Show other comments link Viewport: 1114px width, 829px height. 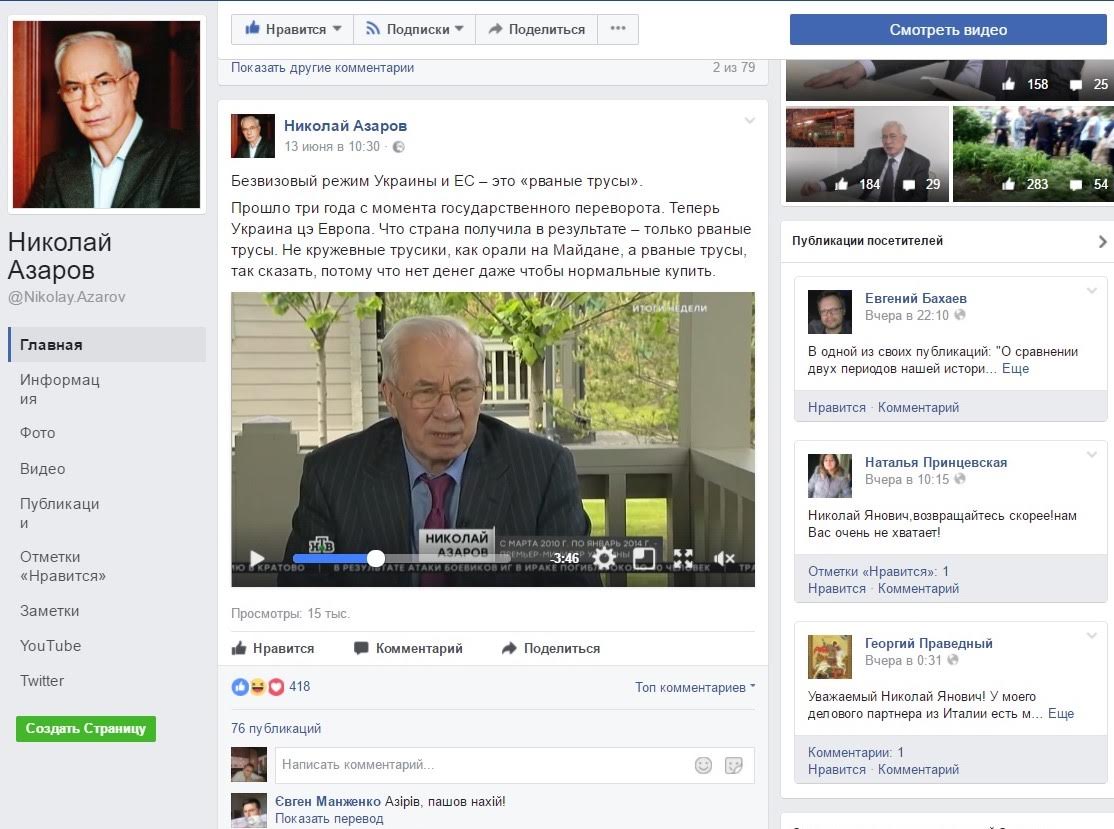click(x=323, y=67)
